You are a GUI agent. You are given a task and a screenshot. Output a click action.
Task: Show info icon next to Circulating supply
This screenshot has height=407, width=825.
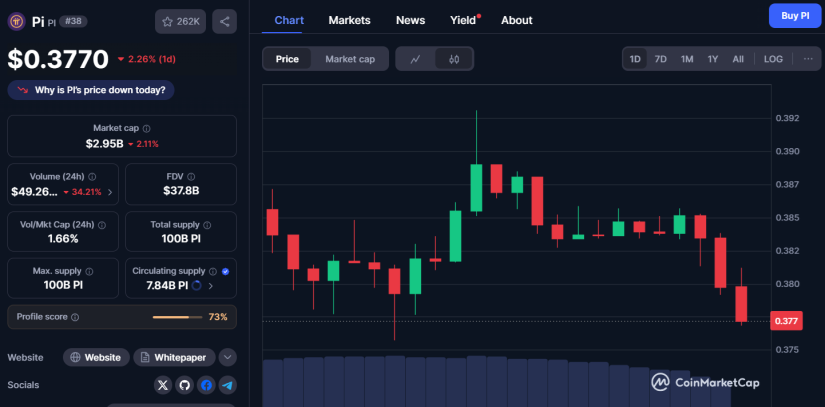(213, 271)
